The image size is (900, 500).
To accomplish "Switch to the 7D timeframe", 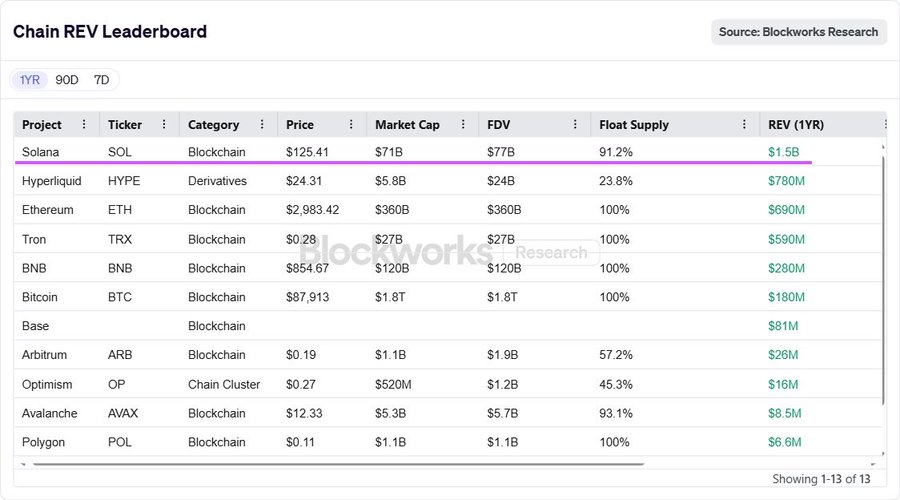I will [x=101, y=80].
